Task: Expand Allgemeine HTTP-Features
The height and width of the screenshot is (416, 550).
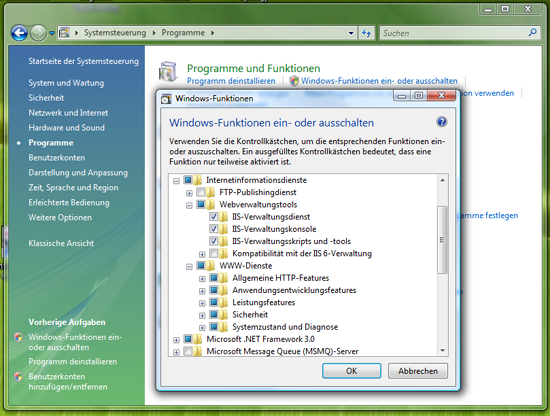Action: tap(202, 279)
